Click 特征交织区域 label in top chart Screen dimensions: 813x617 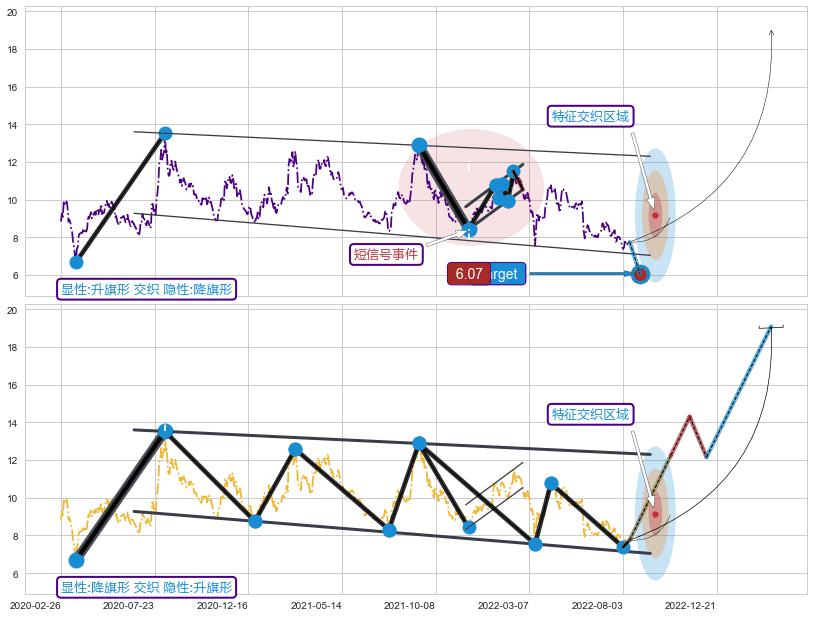[591, 116]
